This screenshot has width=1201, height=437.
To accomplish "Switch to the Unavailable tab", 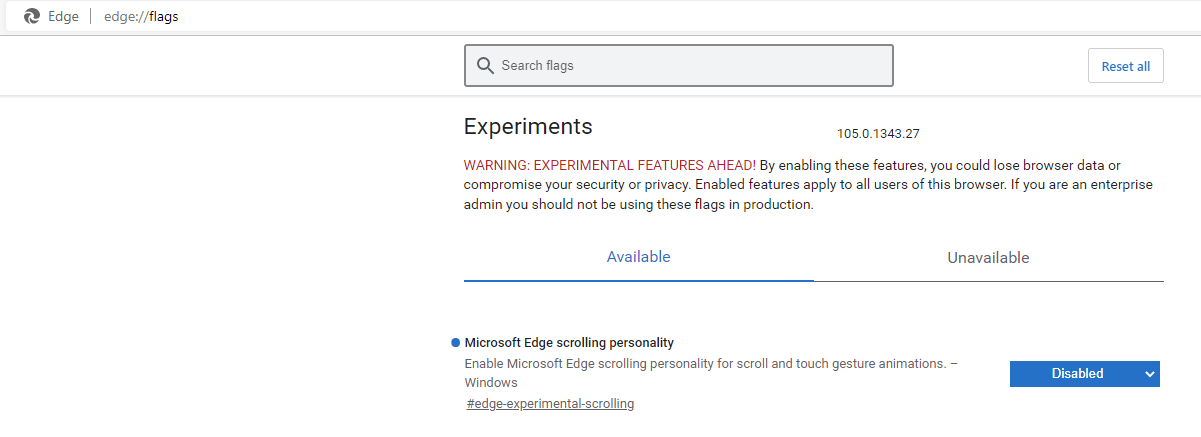I will click(x=988, y=258).
